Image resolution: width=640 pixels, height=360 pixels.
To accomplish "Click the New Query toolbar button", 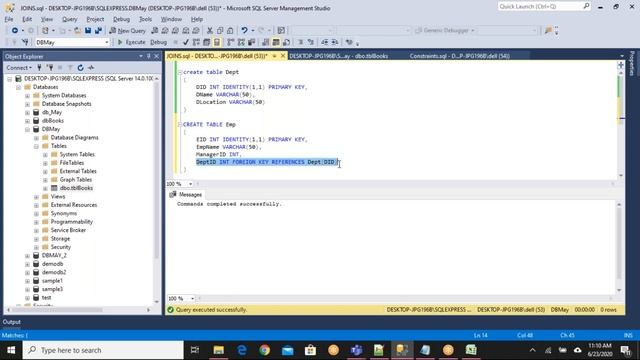I will 127,31.
